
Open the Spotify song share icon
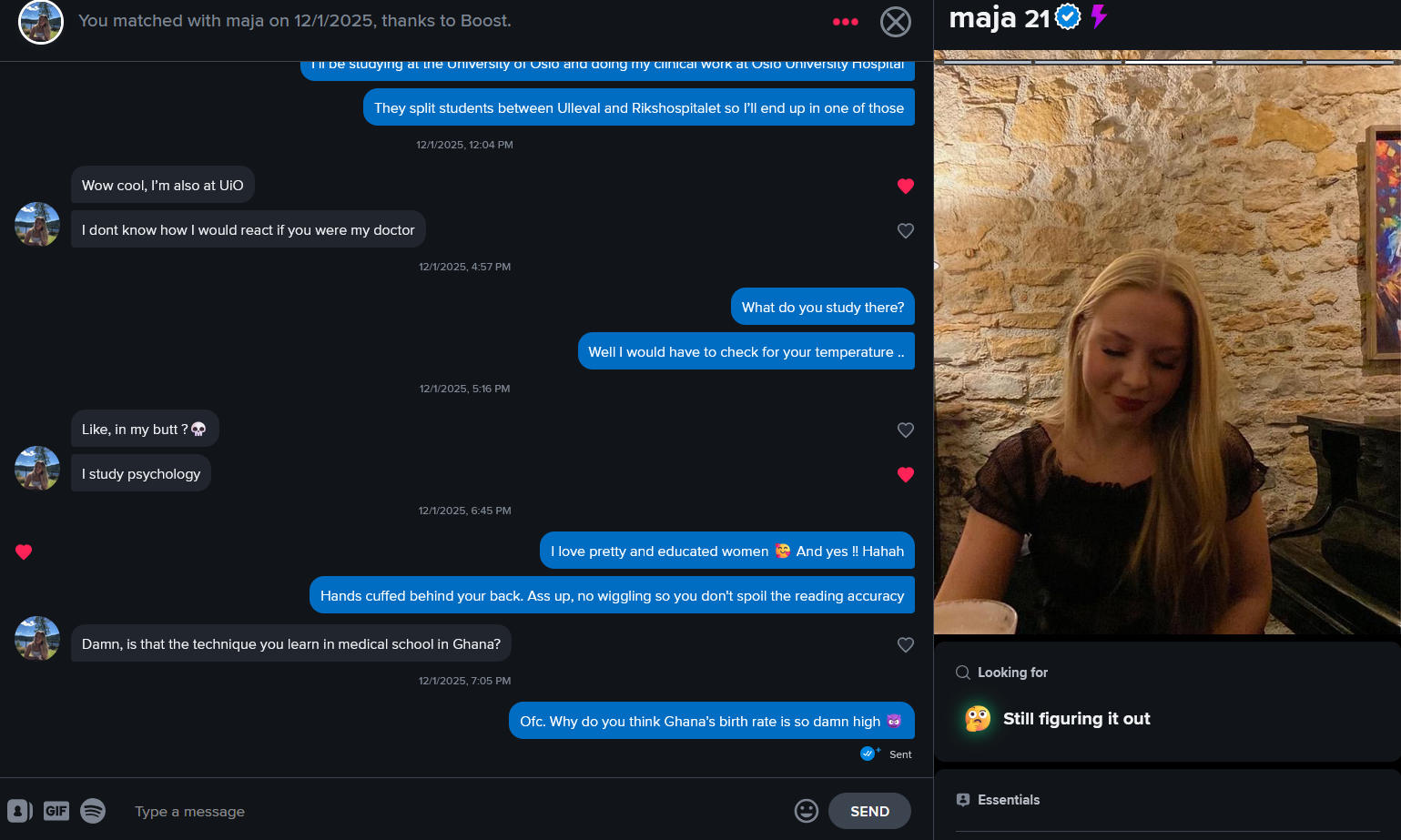pyautogui.click(x=93, y=811)
